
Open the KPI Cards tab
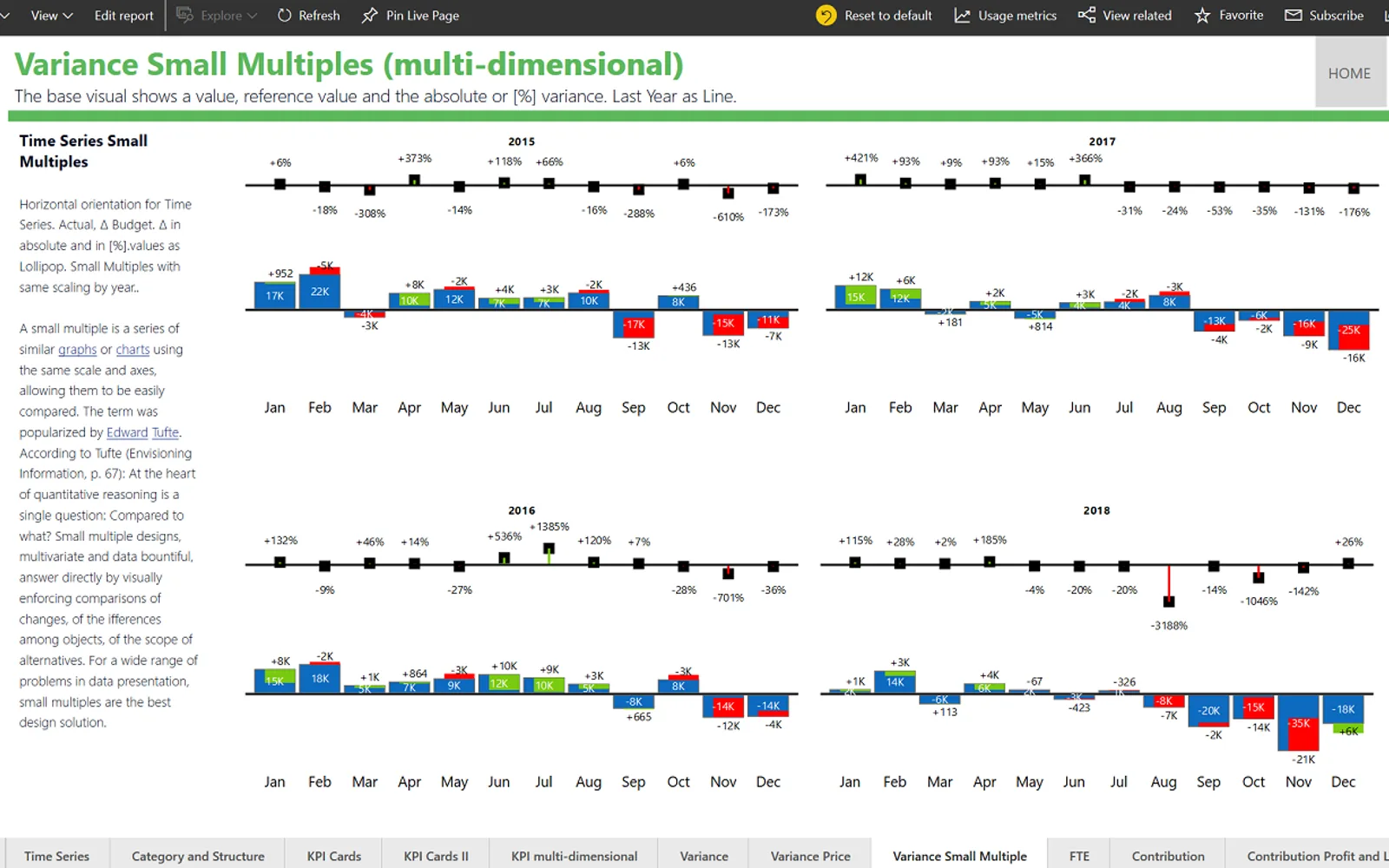click(334, 856)
